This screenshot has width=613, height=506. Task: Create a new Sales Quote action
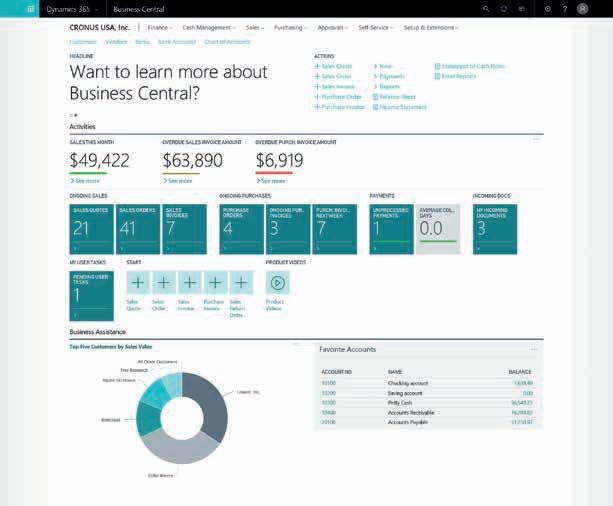tap(333, 66)
